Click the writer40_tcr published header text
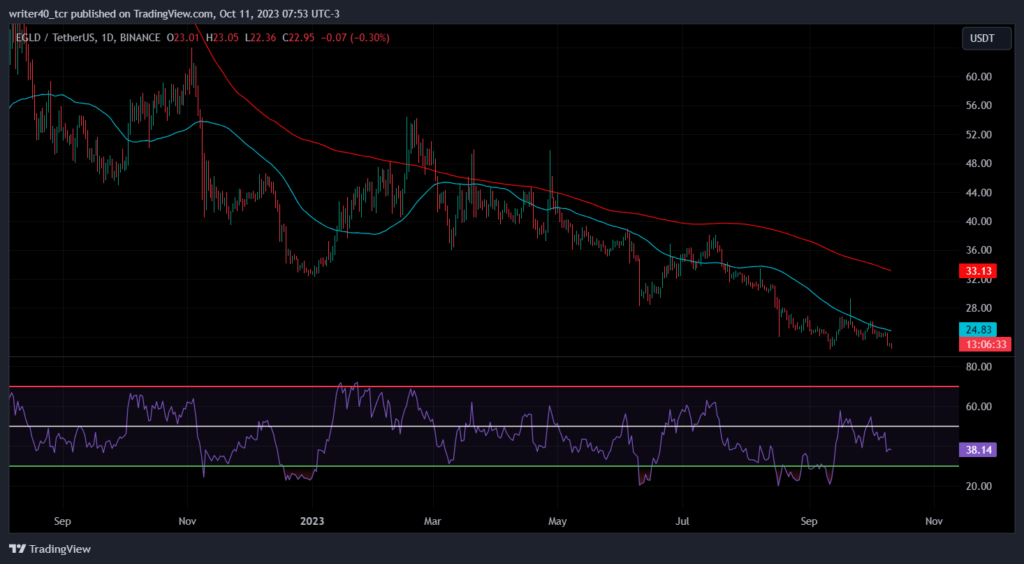Viewport: 1024px width, 564px height. (x=174, y=14)
